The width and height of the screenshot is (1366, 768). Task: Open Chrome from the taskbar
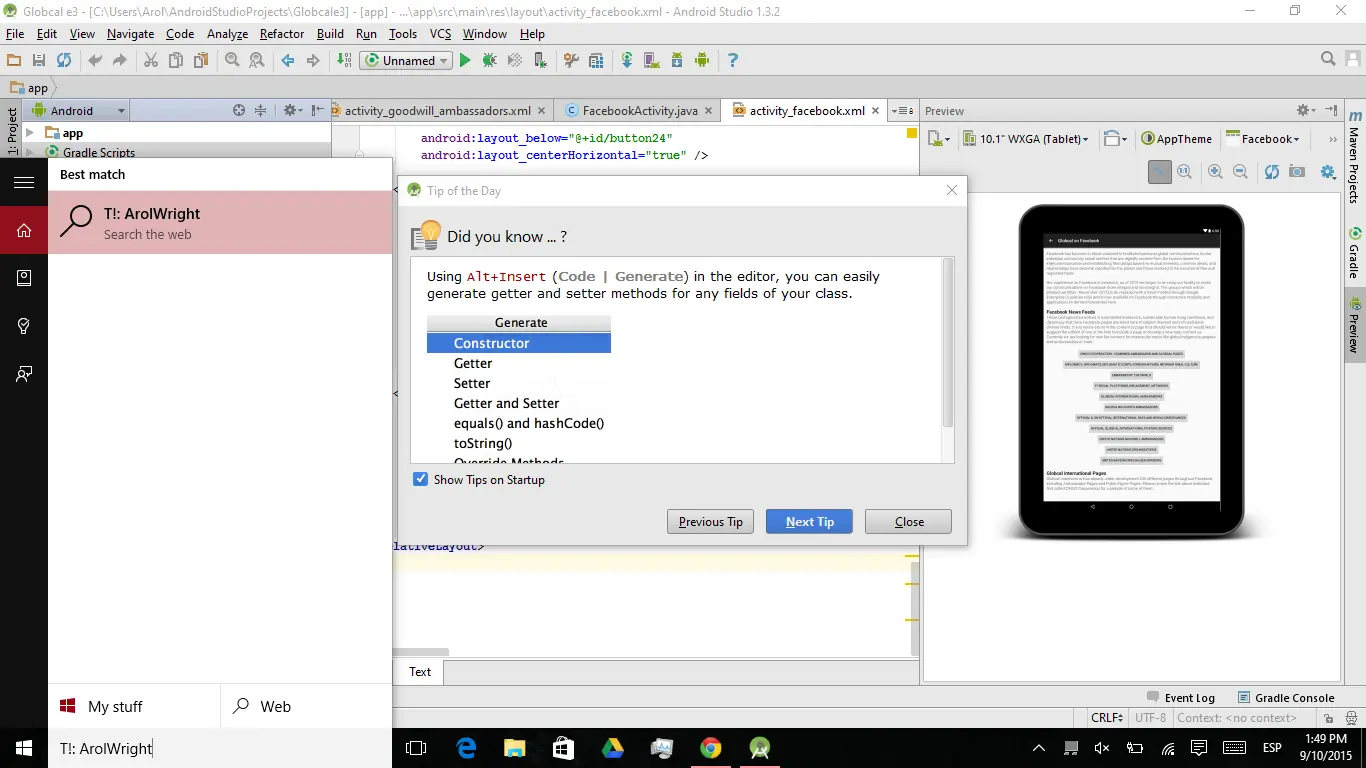click(711, 748)
